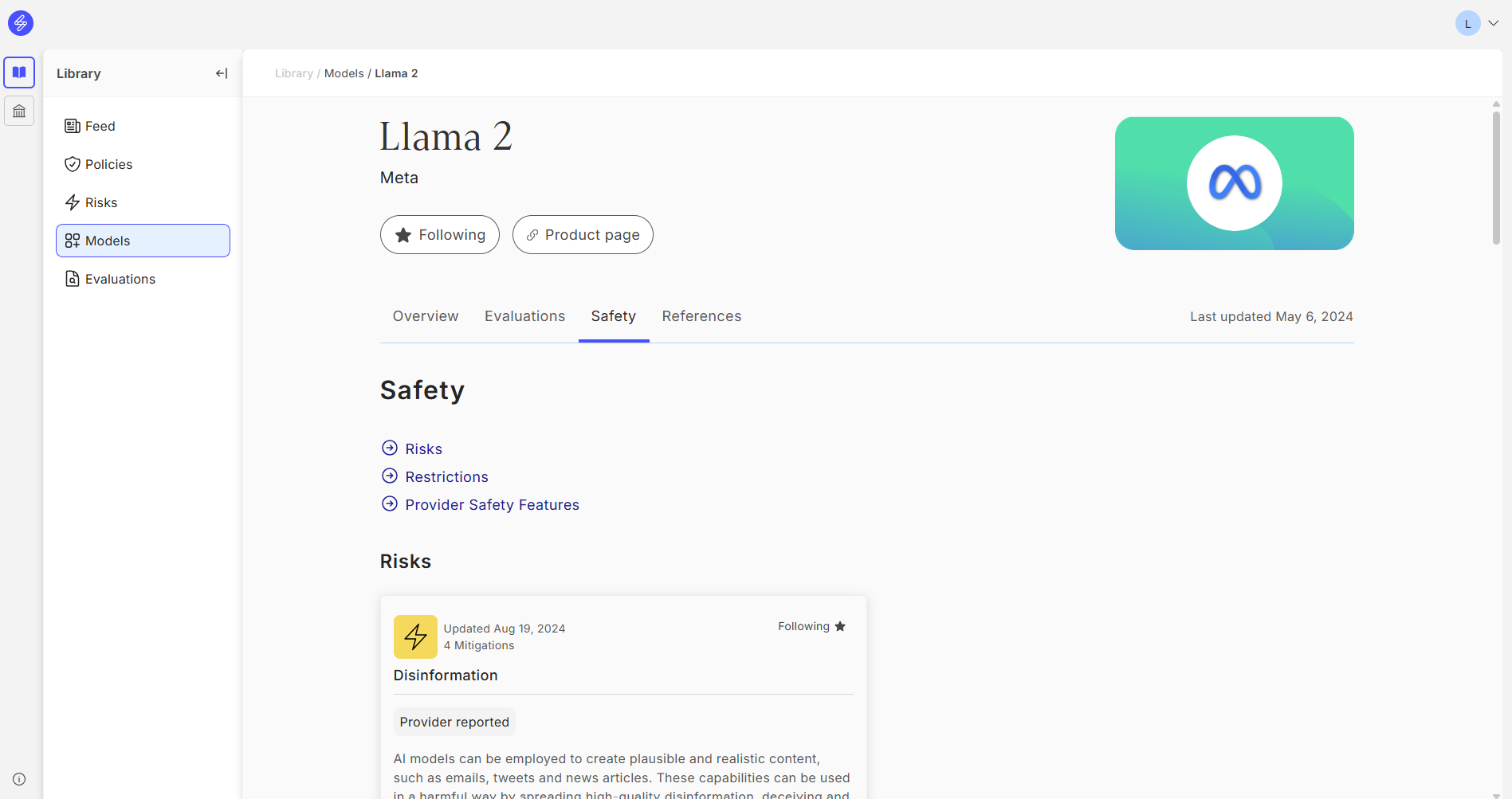Open Policies in the Library sidebar
The image size is (1512, 799).
pyautogui.click(x=143, y=164)
